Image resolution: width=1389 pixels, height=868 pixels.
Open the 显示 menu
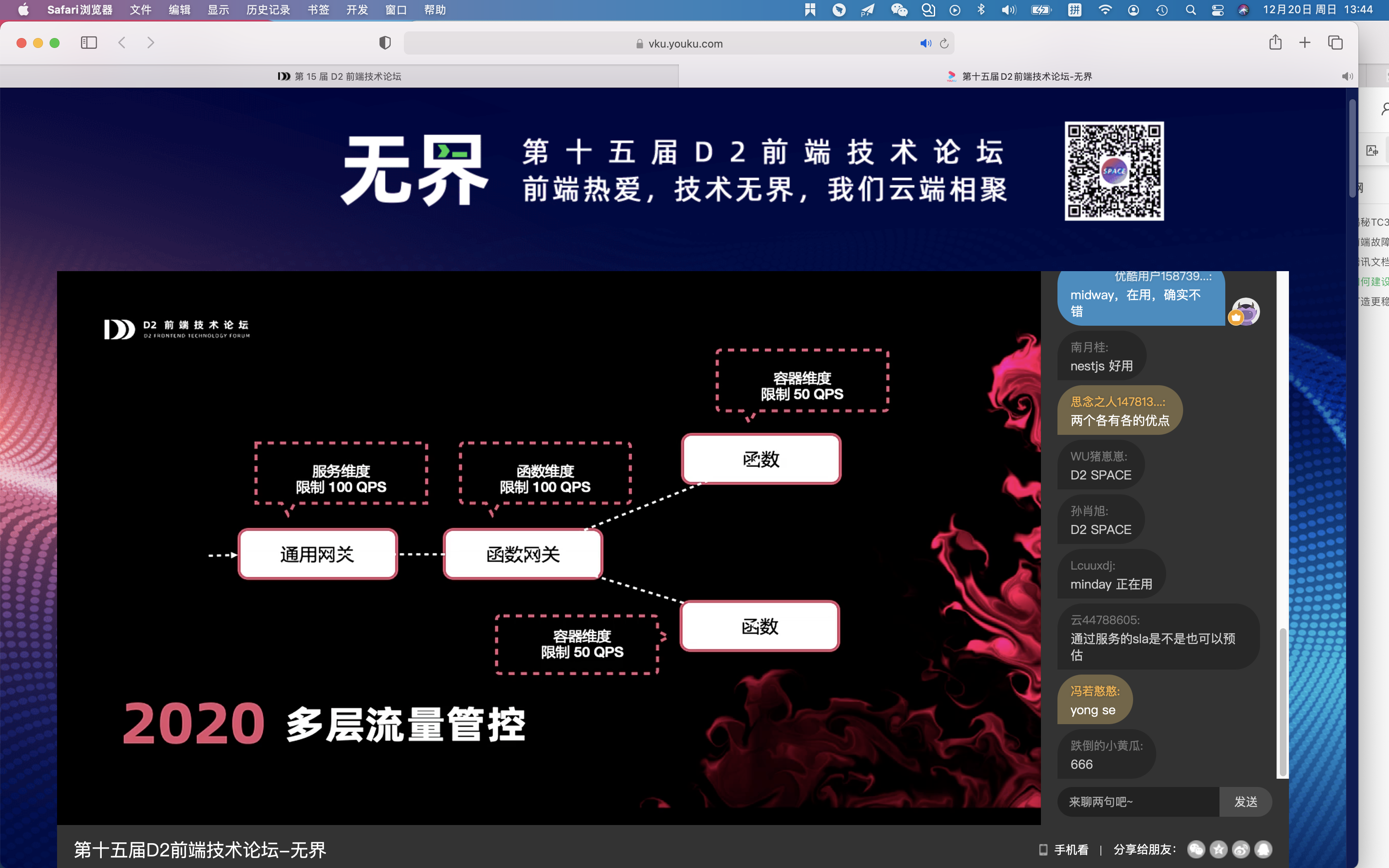click(x=218, y=10)
